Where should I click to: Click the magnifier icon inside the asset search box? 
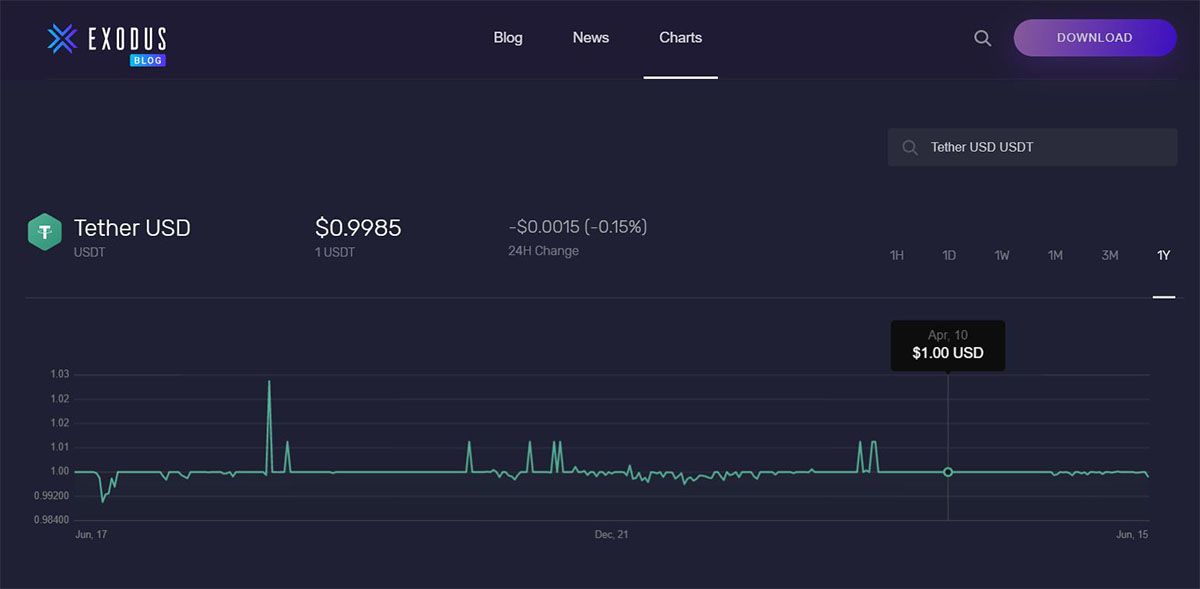[910, 147]
